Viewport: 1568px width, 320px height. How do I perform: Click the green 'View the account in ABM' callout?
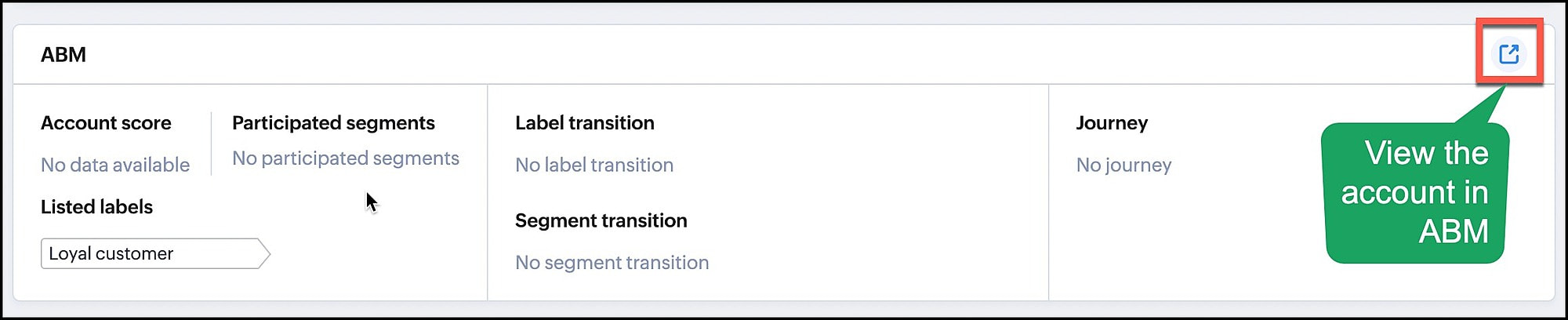click(x=1414, y=192)
